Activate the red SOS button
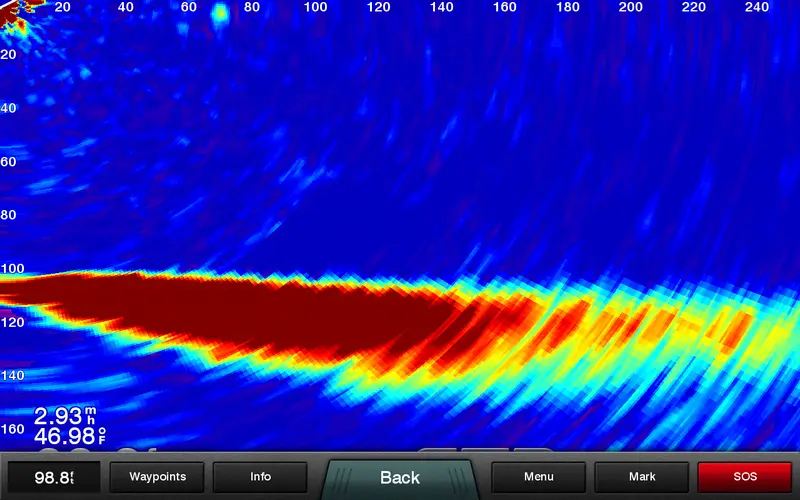 tap(743, 477)
